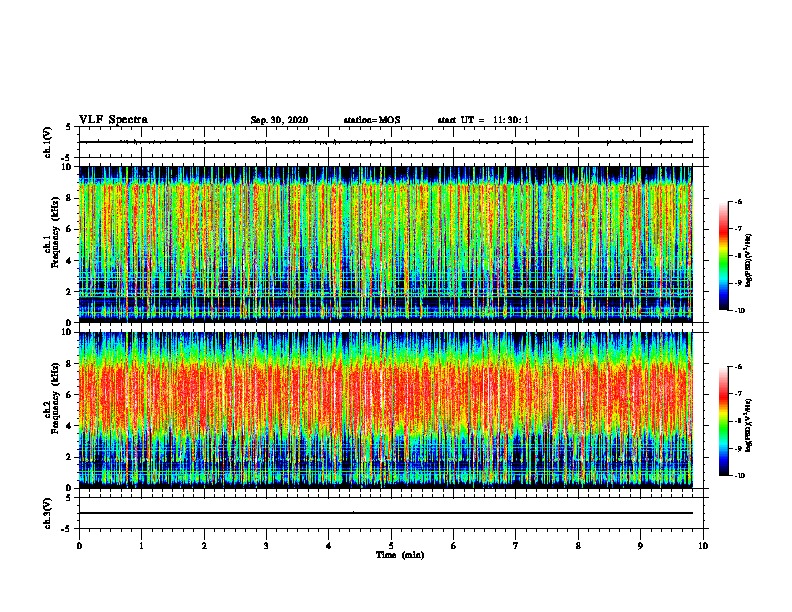
Task: Click the 'Time (min)' axis label
Action: tap(400, 555)
